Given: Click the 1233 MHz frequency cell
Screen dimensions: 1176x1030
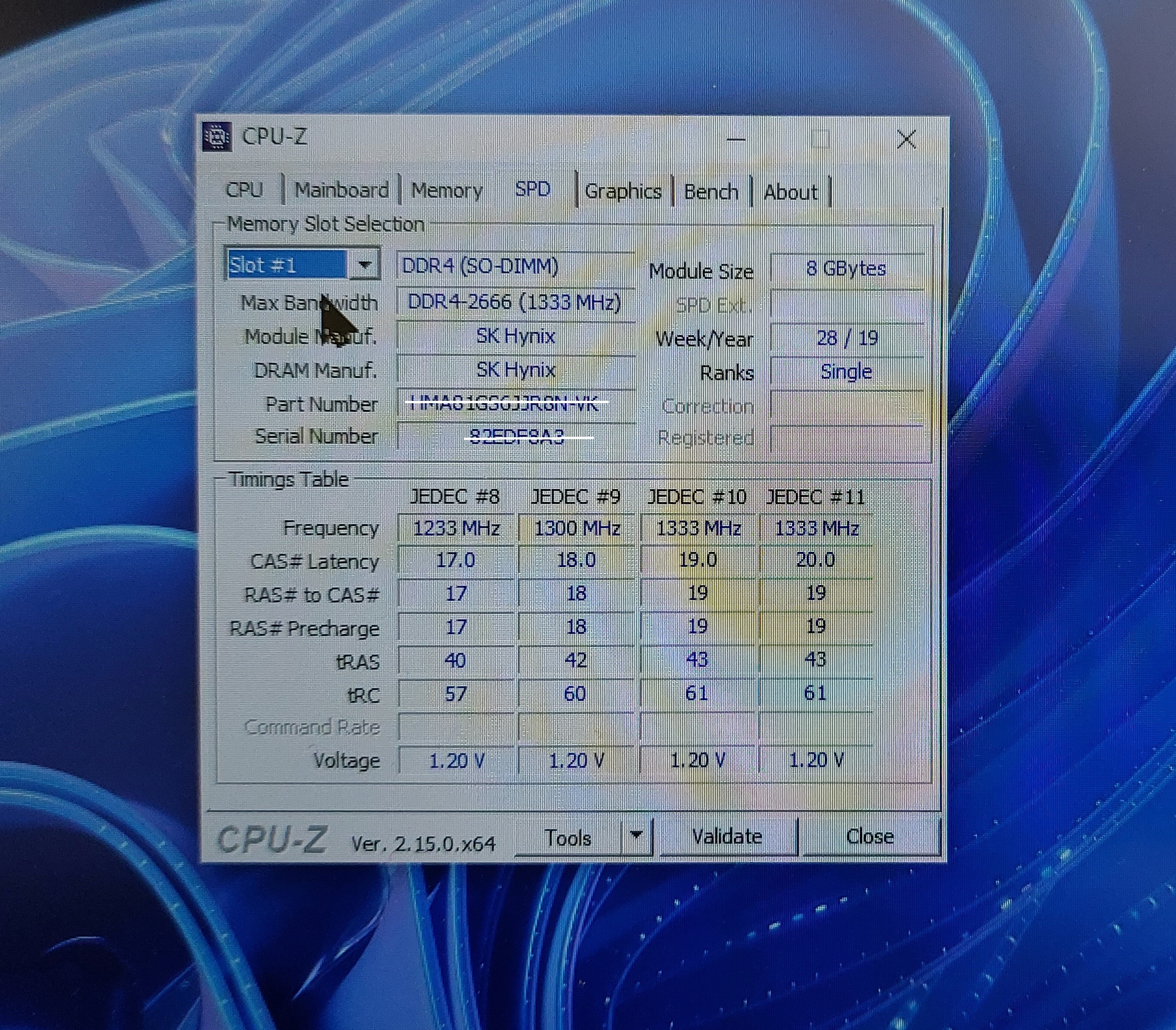Looking at the screenshot, I should tap(456, 528).
